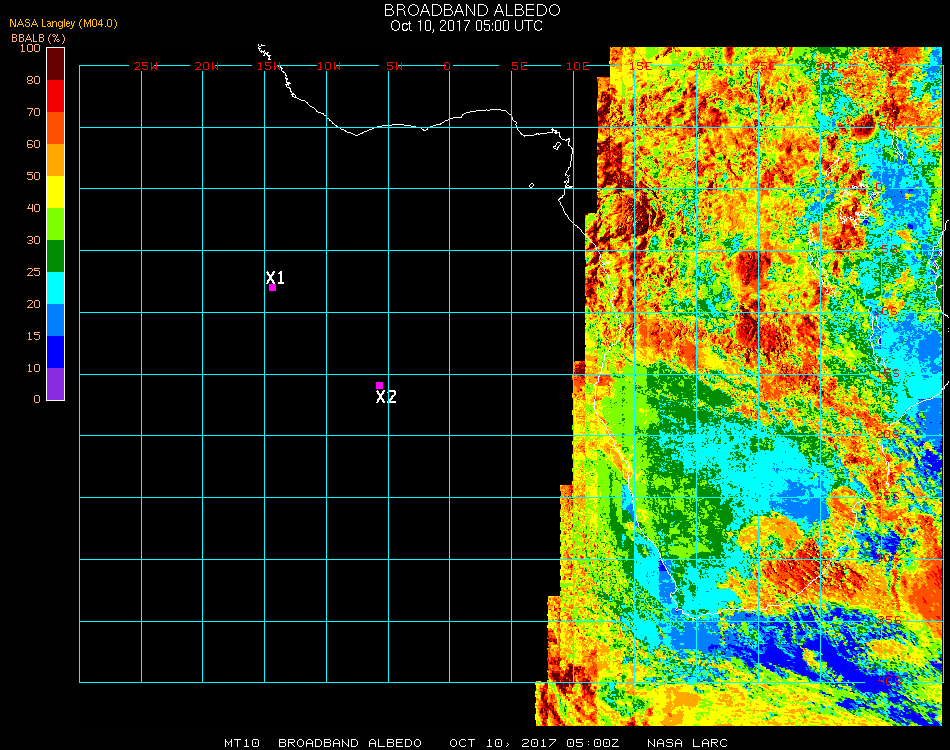Image resolution: width=950 pixels, height=750 pixels.
Task: Pick the purple 0-10 colorbar segment
Action: point(56,384)
